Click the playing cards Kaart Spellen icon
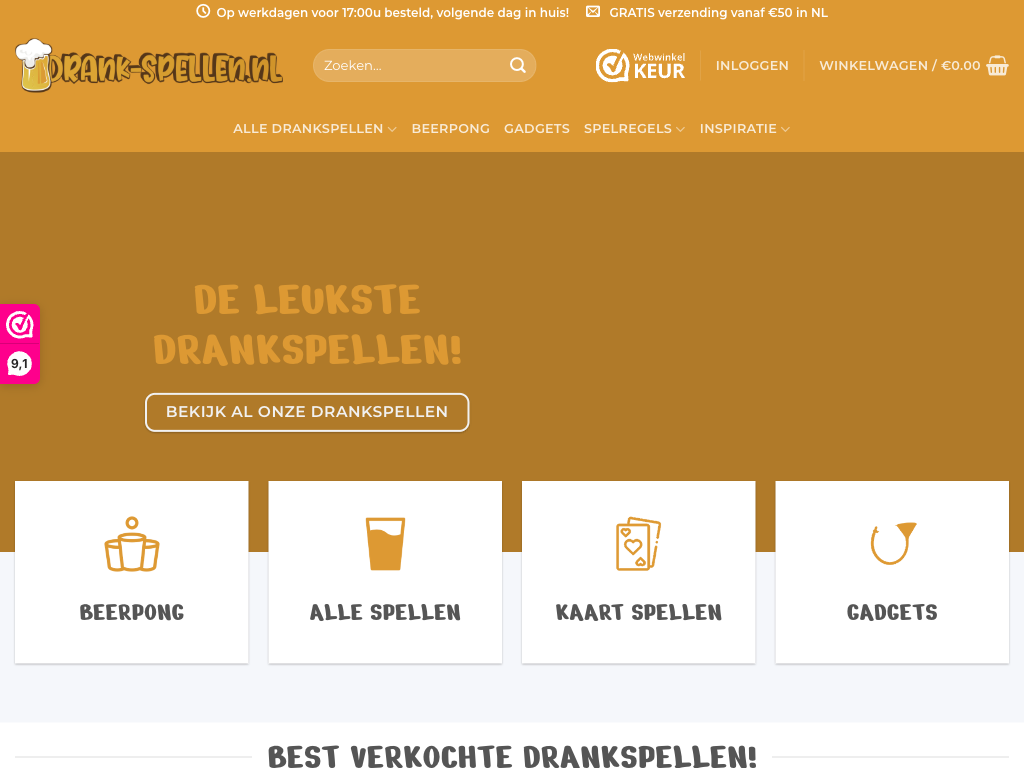 coord(639,544)
